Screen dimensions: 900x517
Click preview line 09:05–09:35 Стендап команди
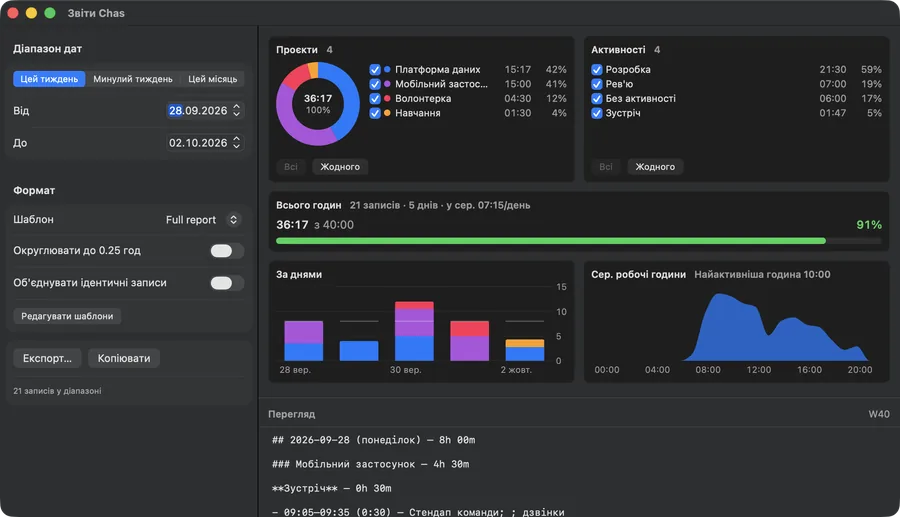[x=418, y=512]
